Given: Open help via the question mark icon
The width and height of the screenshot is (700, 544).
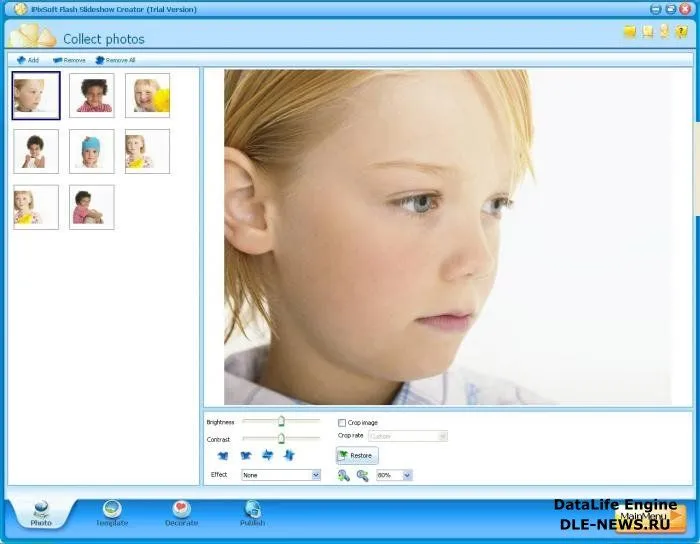Looking at the screenshot, I should (681, 32).
